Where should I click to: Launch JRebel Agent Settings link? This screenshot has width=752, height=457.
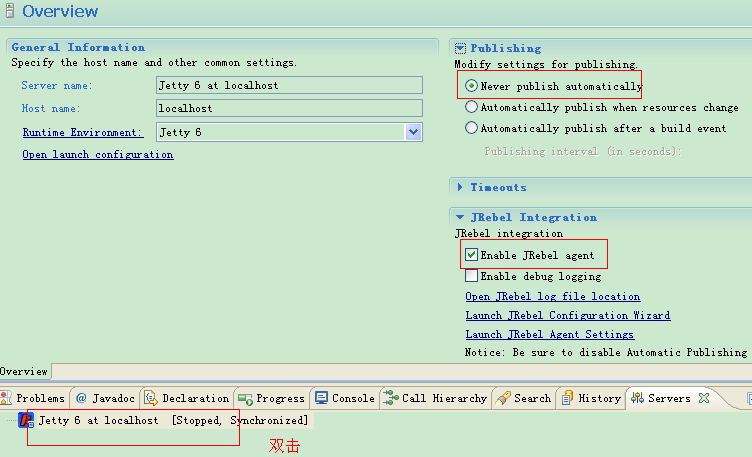[550, 334]
